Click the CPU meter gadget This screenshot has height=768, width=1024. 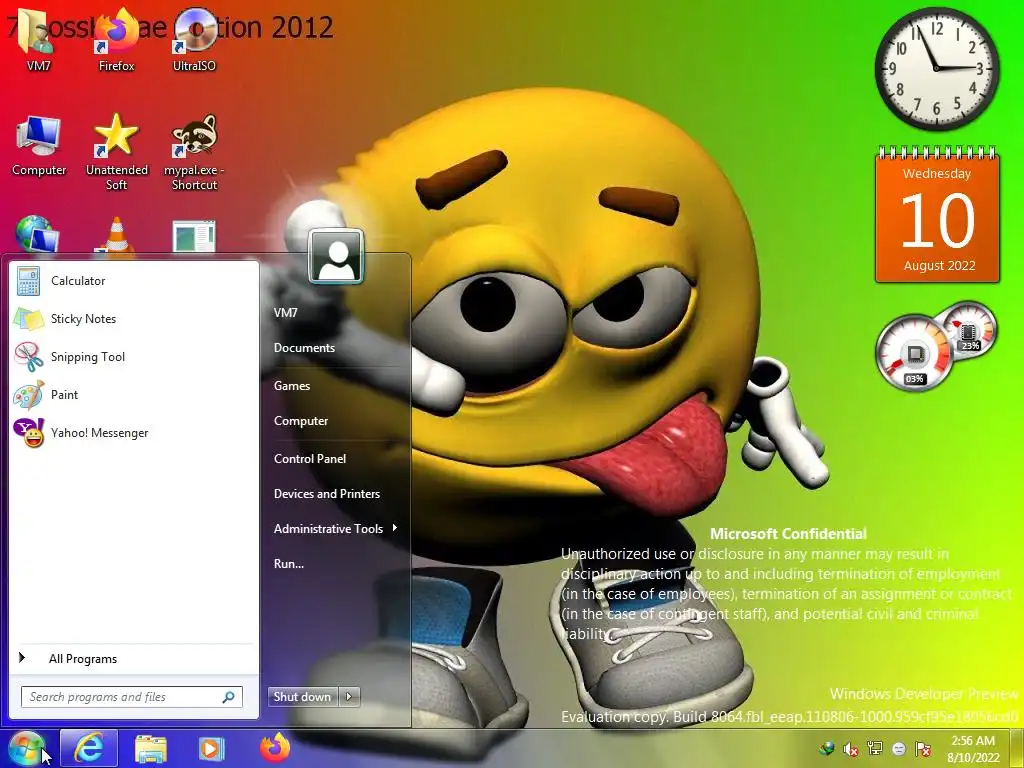coord(936,346)
